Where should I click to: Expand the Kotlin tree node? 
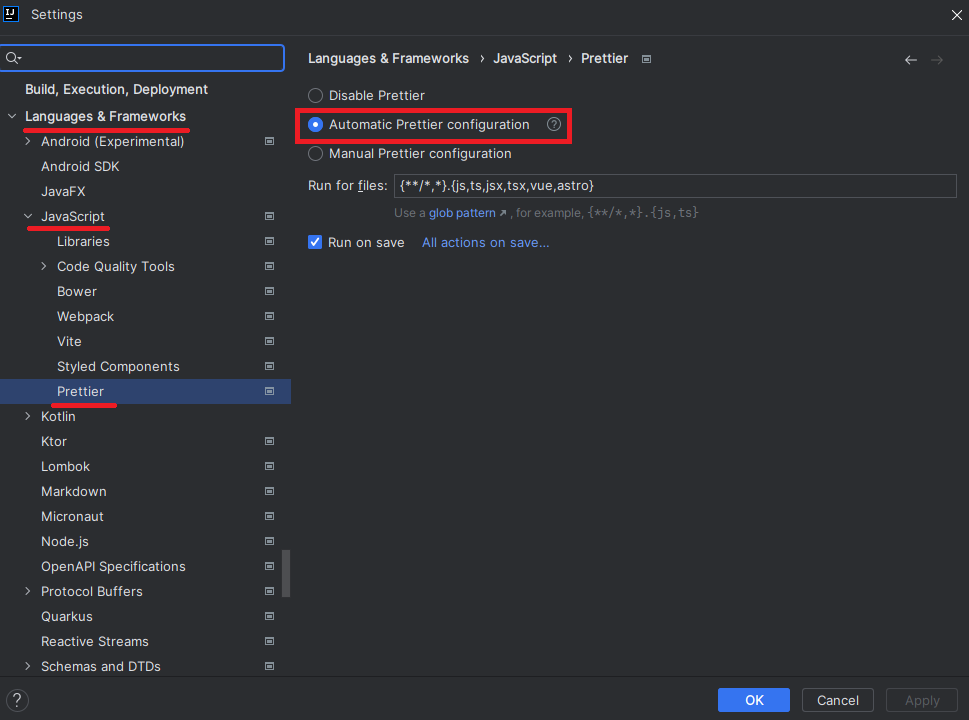[28, 417]
